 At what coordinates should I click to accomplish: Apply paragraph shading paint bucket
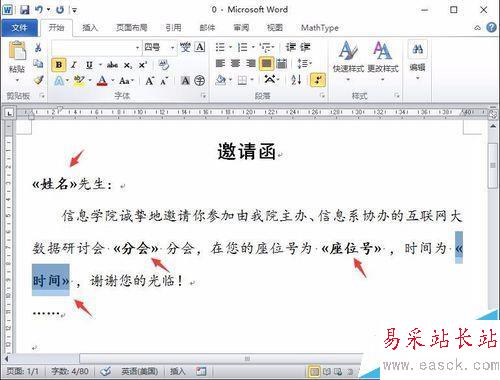click(220, 80)
